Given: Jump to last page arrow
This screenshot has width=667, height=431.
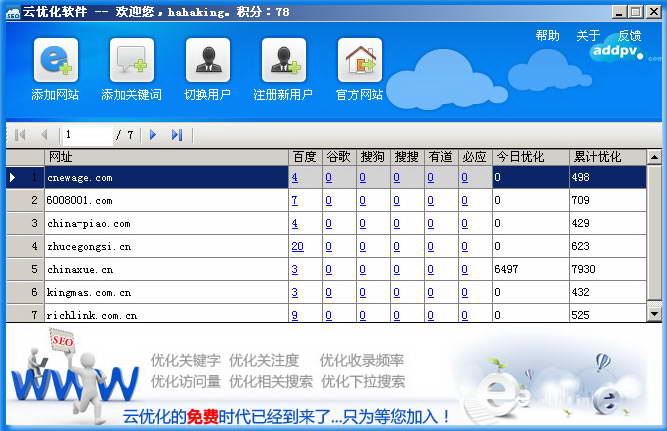Looking at the screenshot, I should tap(177, 134).
